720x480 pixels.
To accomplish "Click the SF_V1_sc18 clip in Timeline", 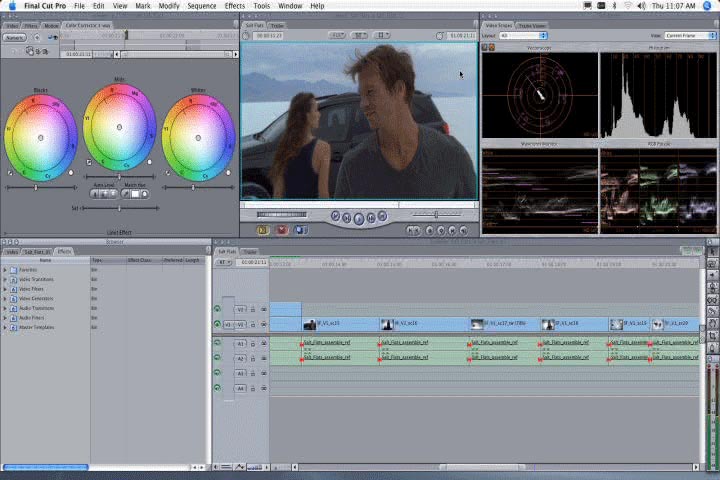I will (x=574, y=324).
